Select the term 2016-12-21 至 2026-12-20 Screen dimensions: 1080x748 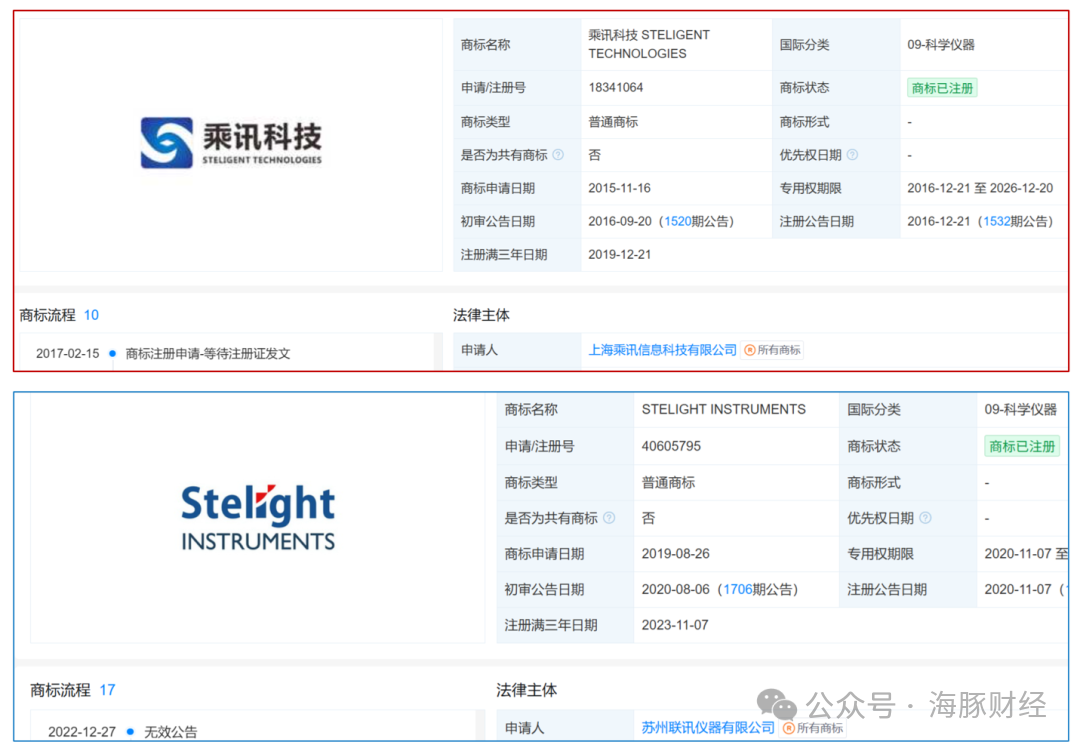tap(979, 188)
